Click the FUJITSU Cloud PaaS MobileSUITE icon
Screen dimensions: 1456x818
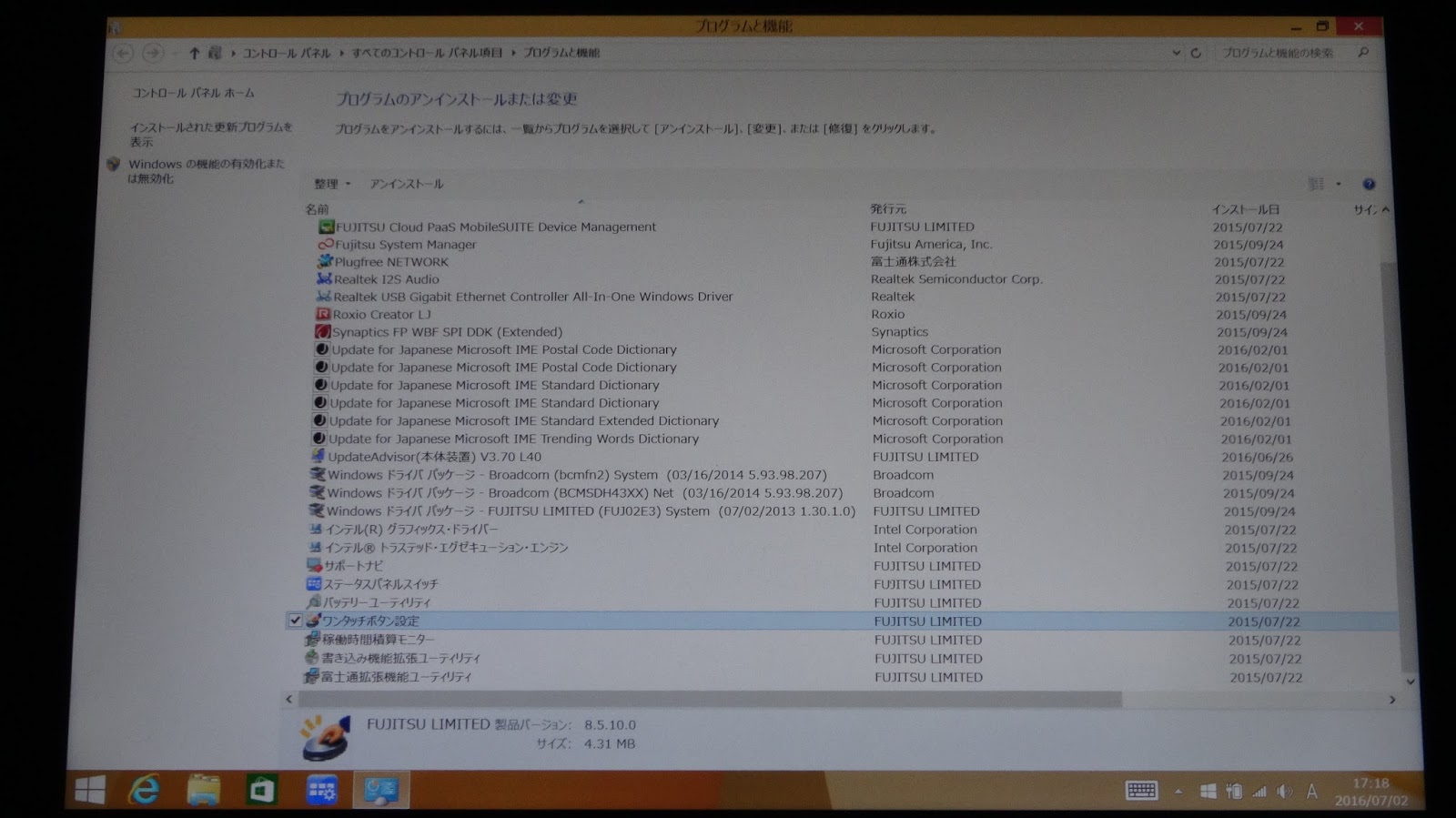tap(327, 227)
